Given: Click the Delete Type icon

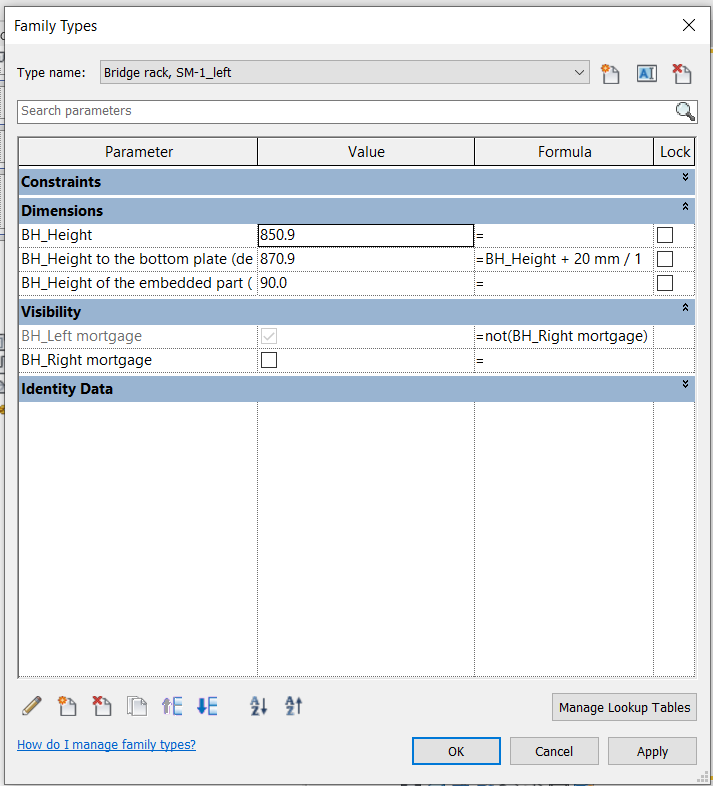Looking at the screenshot, I should 682,73.
